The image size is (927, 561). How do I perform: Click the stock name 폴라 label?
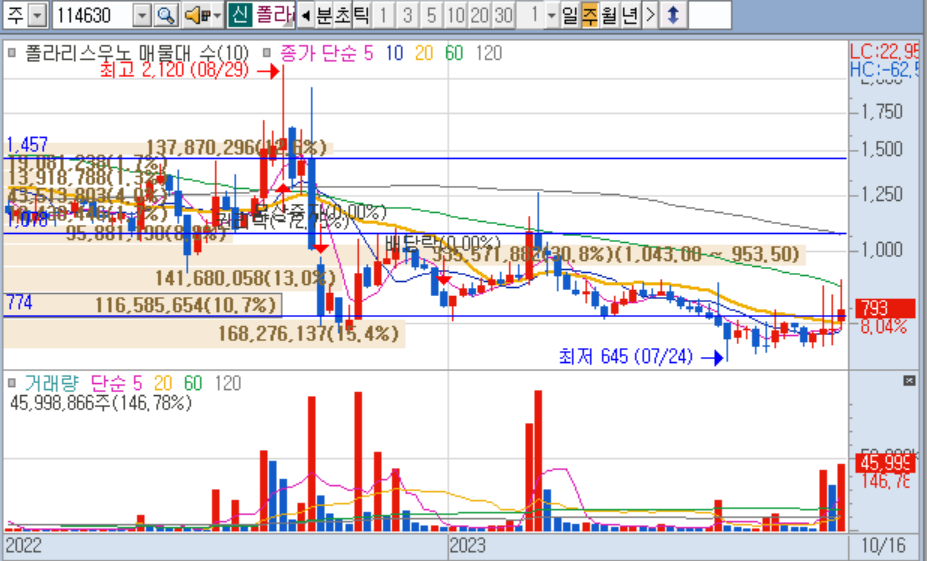274,15
